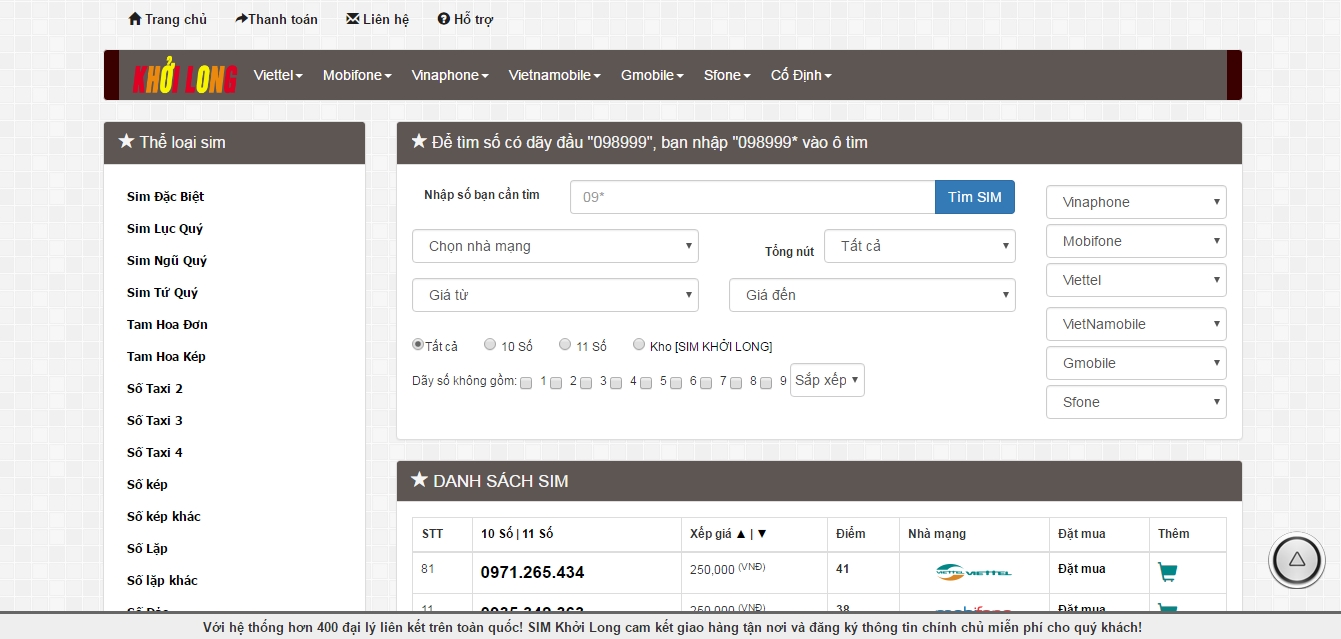Tick the exclude digit 4 checkbox
Image resolution: width=1341 pixels, height=639 pixels.
(616, 382)
